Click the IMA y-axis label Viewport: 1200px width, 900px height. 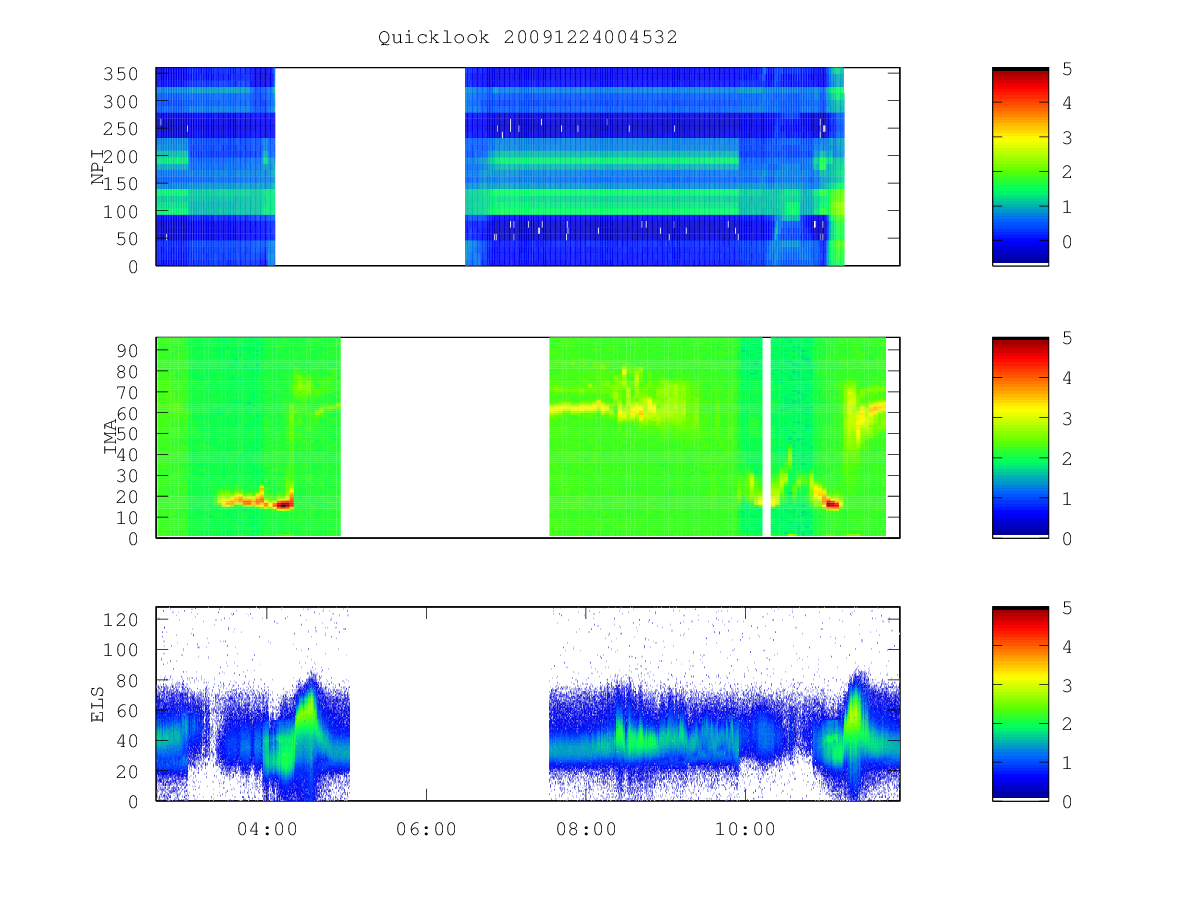111,438
